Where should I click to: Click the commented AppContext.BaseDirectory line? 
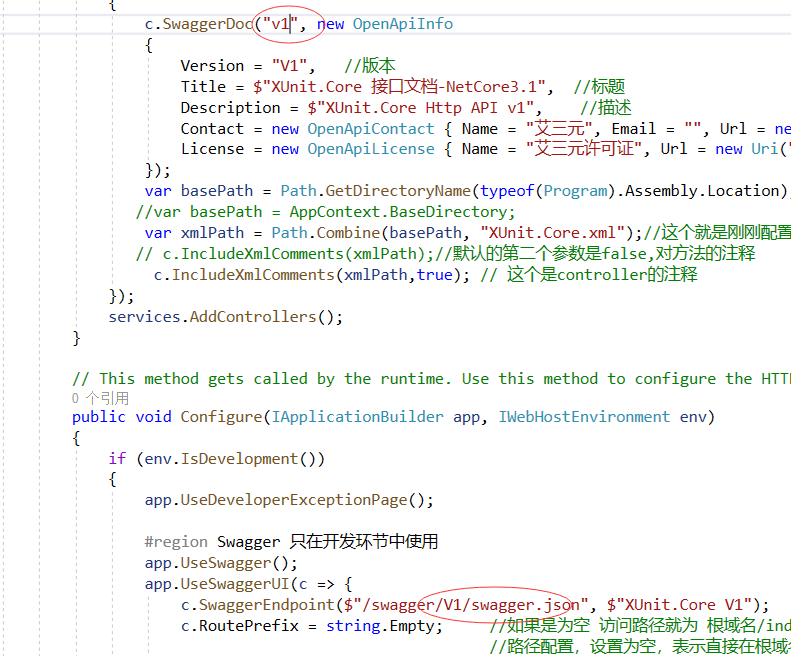(325, 212)
